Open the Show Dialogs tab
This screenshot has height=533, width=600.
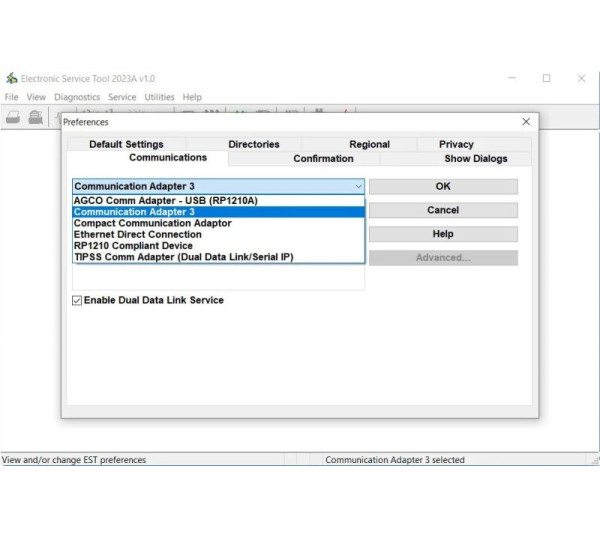coord(475,158)
